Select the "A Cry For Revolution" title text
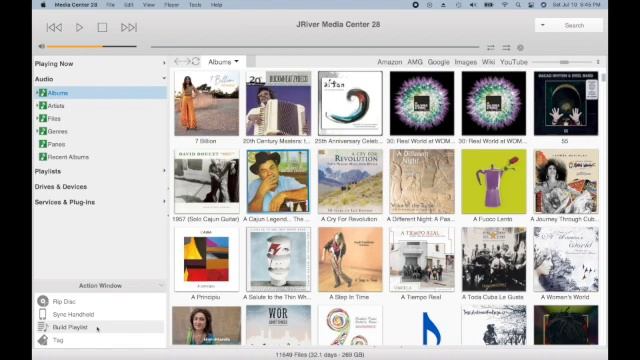Image resolution: width=640 pixels, height=360 pixels. click(x=349, y=219)
